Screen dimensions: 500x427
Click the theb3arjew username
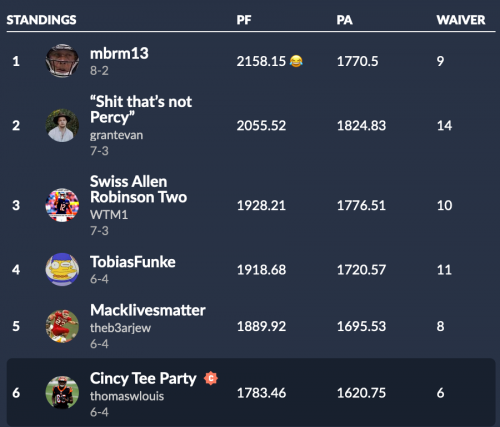point(120,328)
